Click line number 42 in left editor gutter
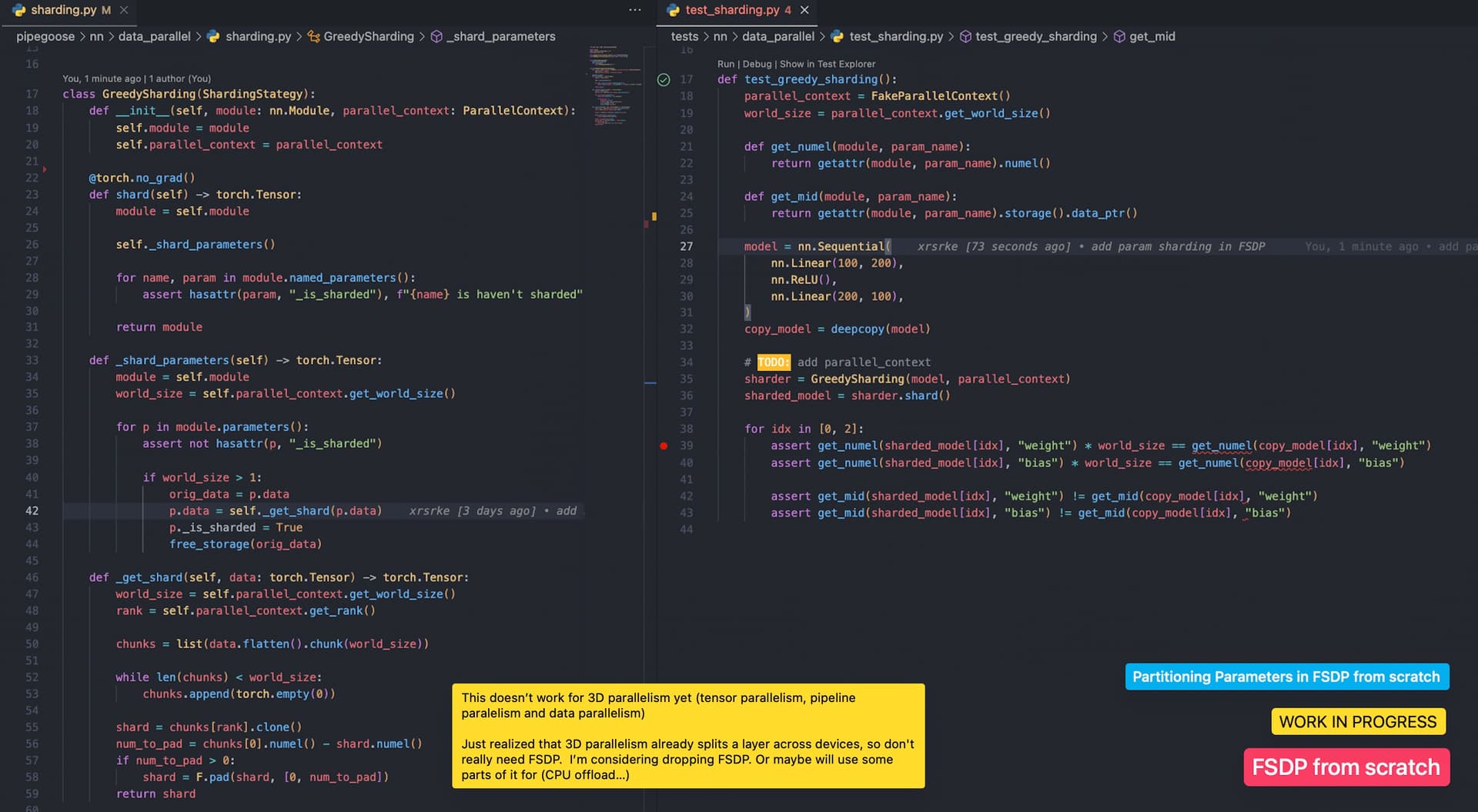Viewport: 1478px width, 812px height. 32,511
